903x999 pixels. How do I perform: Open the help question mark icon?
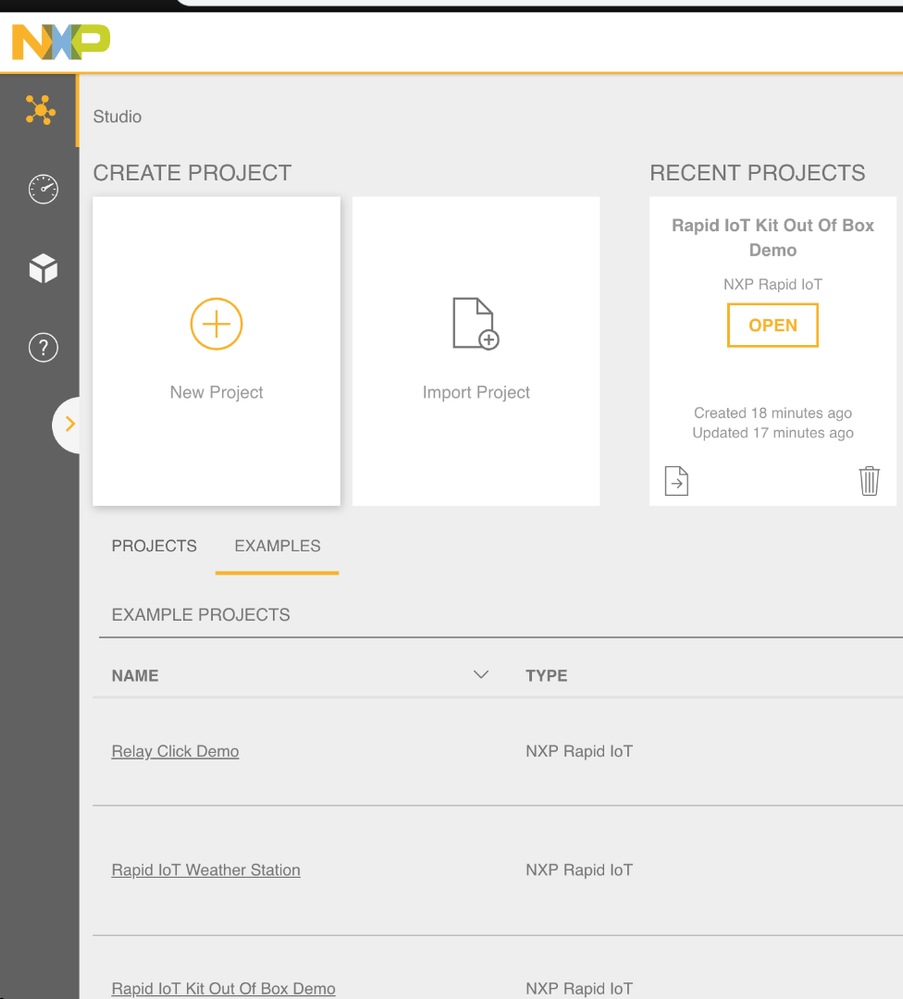(x=43, y=348)
